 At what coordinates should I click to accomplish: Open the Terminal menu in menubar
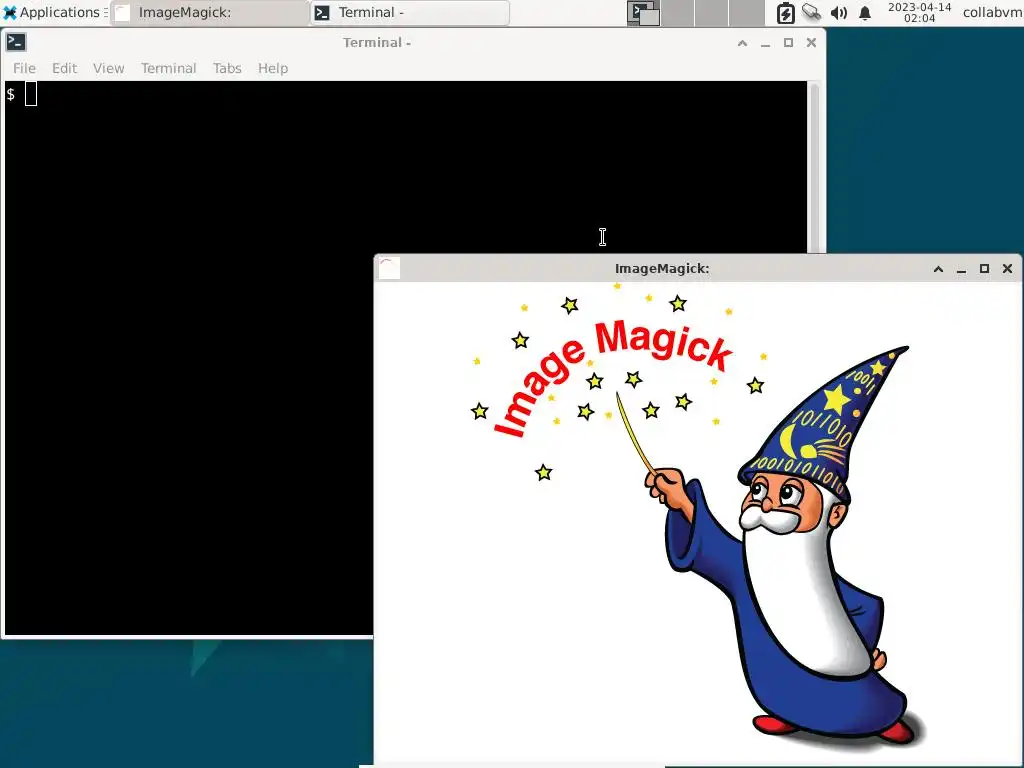(x=168, y=68)
